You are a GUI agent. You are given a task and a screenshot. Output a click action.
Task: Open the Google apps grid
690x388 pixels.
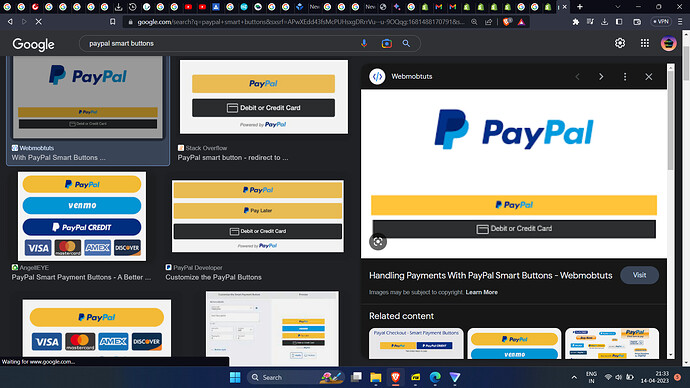pos(645,43)
